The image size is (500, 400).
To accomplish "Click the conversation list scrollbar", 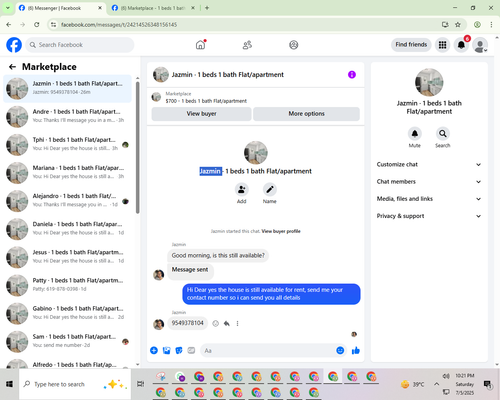I will [x=138, y=147].
